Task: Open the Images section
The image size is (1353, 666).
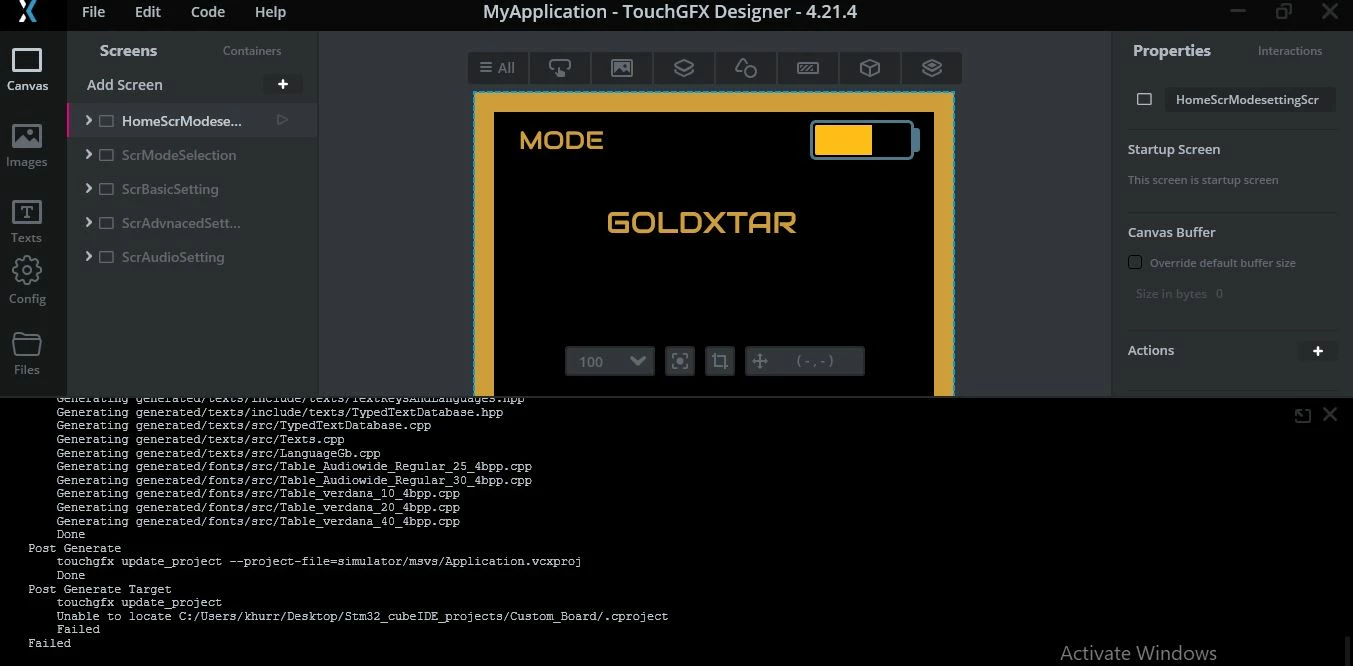Action: pyautogui.click(x=27, y=145)
